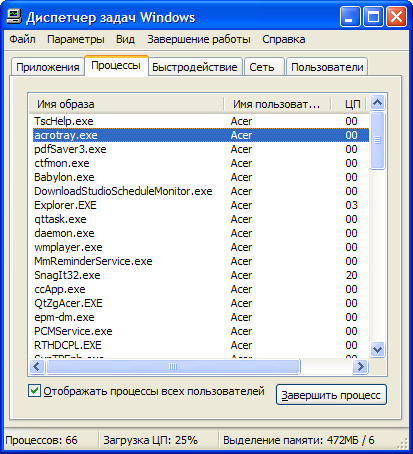Click the 03 CPU value for Explorer.EXE
Screen dimensions: 413x454
[x=351, y=205]
